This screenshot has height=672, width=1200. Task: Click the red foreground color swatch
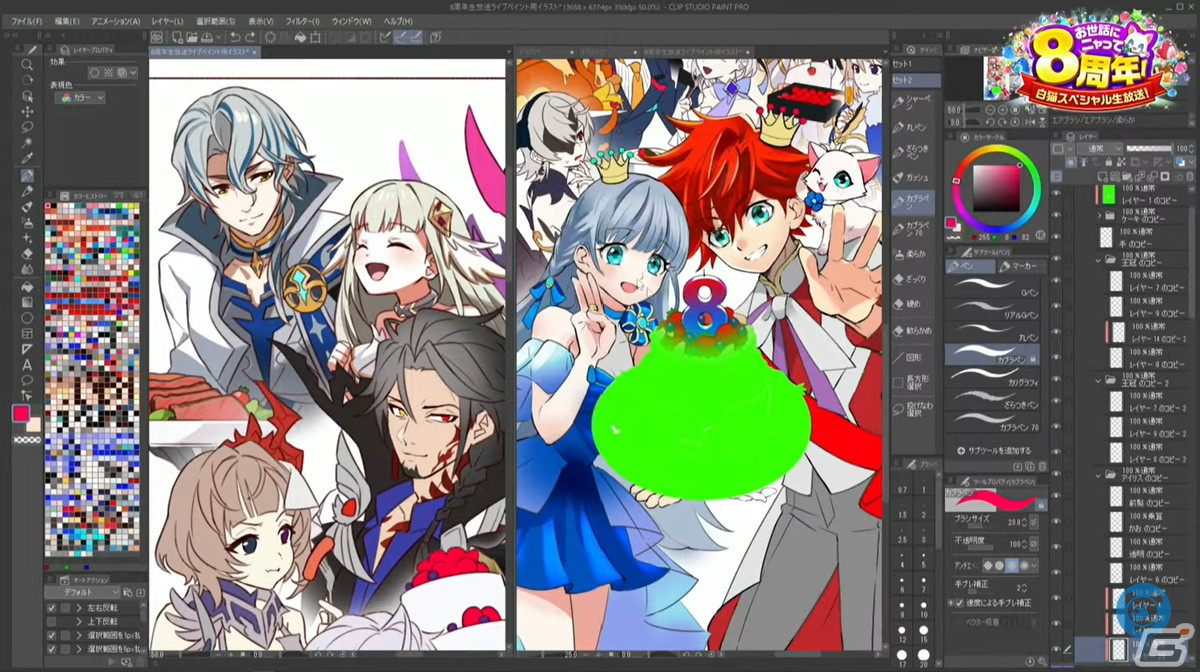tap(21, 413)
